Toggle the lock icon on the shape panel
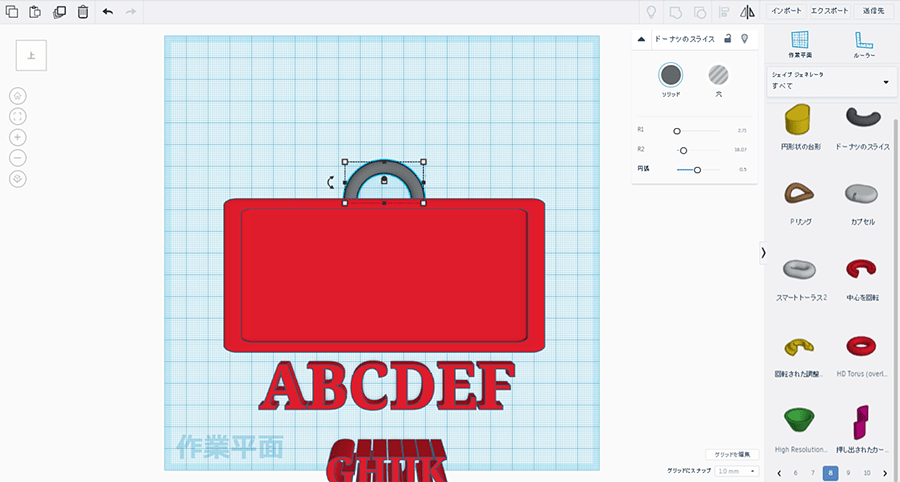This screenshot has width=900, height=482. pyautogui.click(x=727, y=38)
